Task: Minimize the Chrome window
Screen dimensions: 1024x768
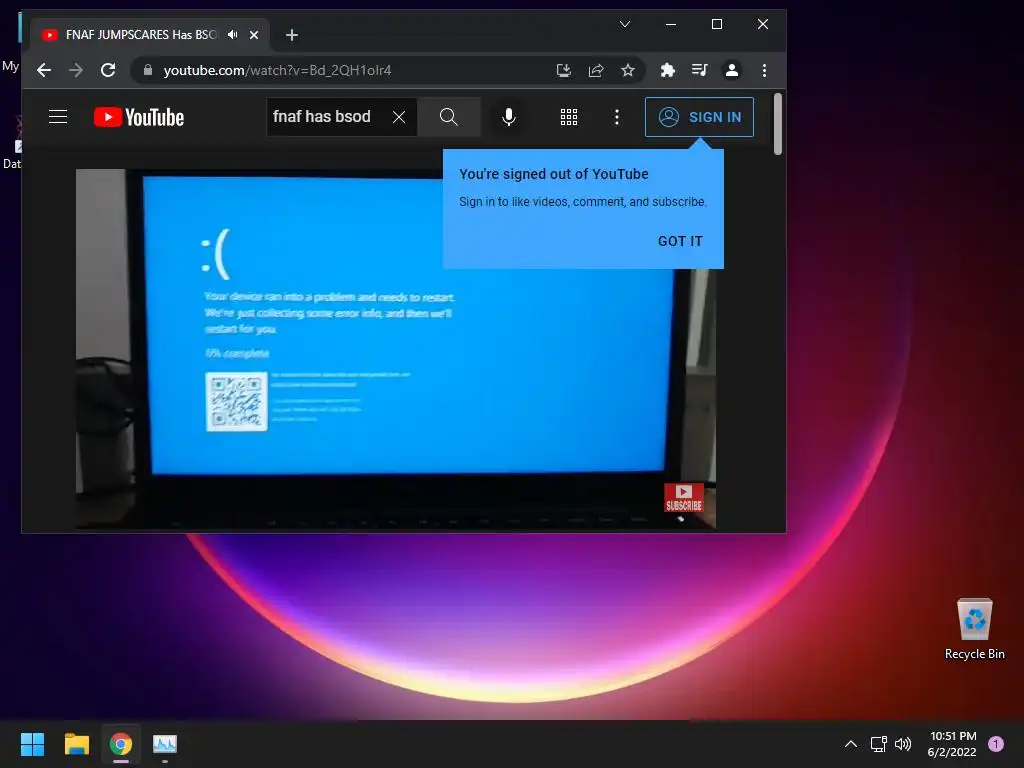Action: point(671,24)
